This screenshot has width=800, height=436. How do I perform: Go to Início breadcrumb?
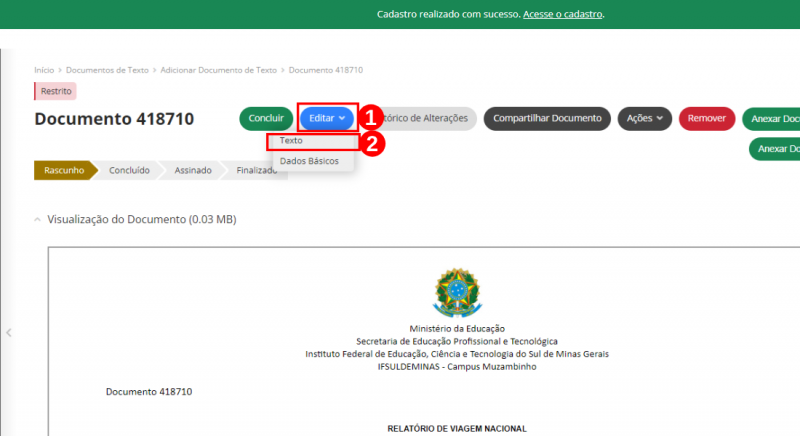[x=44, y=70]
